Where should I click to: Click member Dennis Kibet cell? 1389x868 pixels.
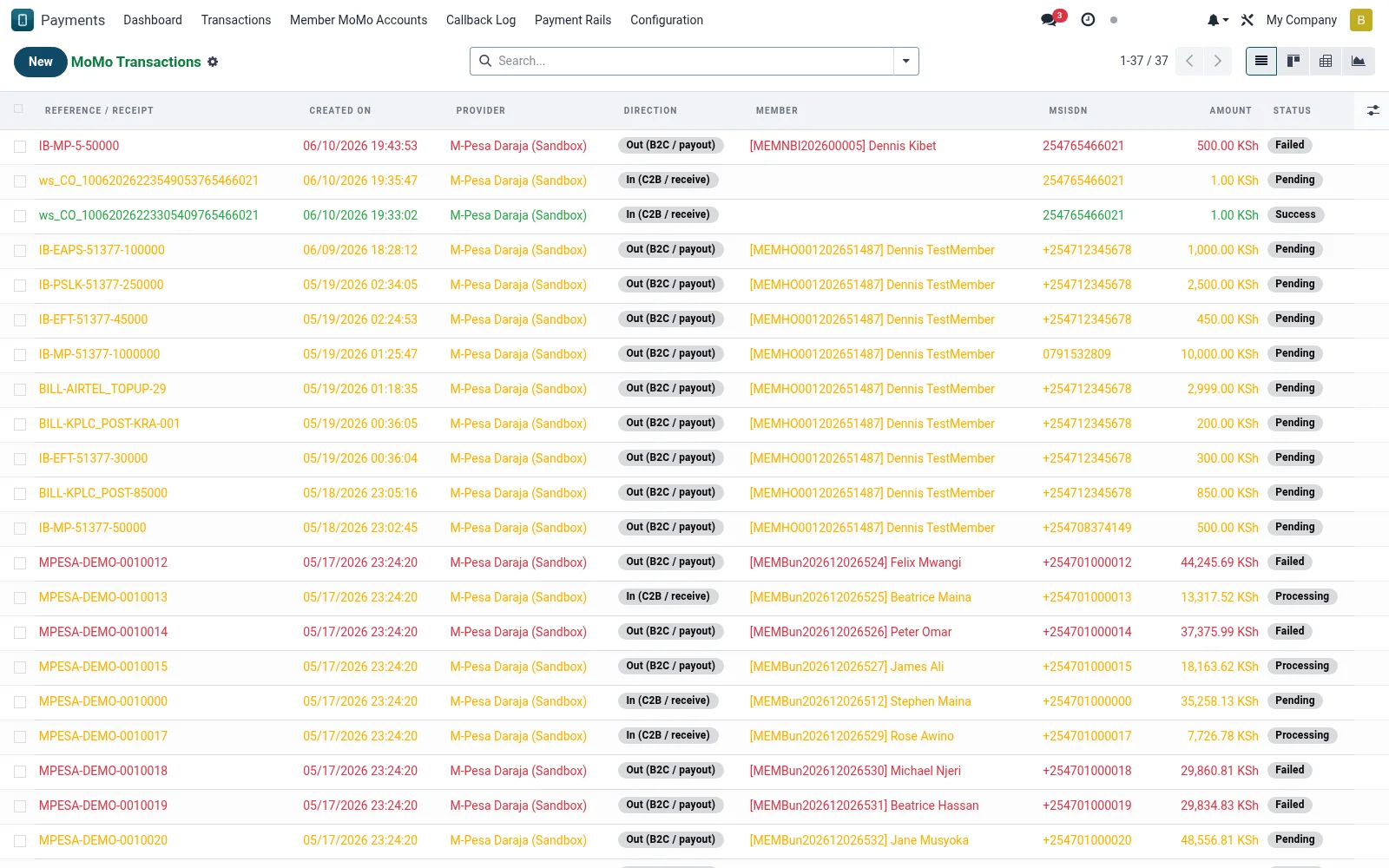[843, 146]
